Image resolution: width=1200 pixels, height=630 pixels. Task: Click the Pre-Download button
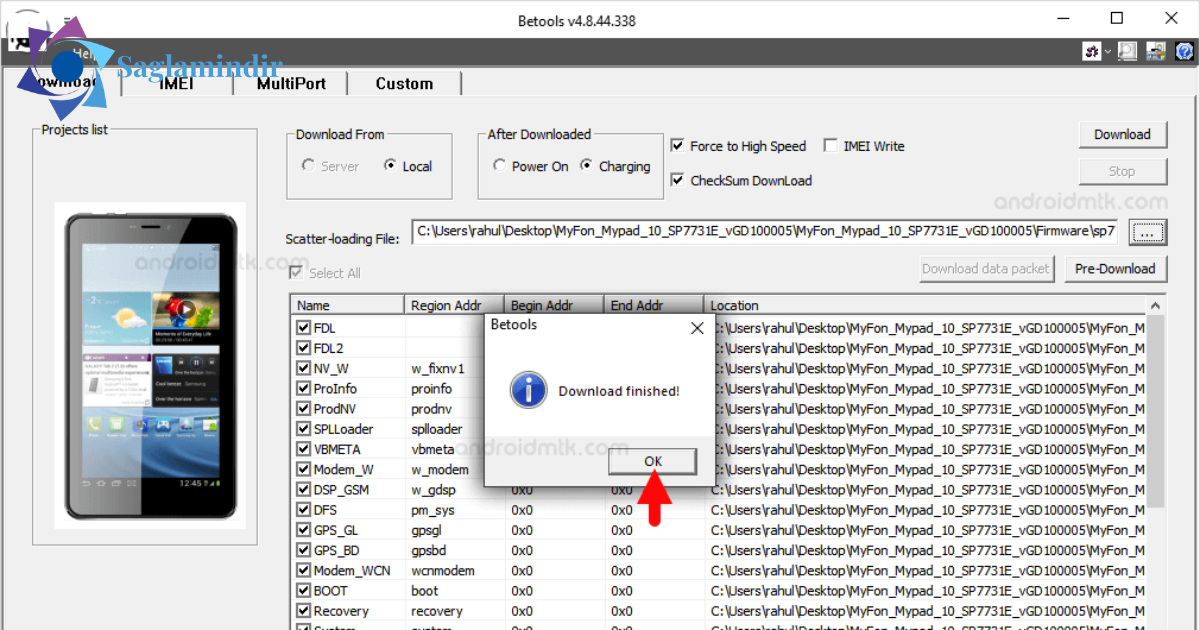[x=1115, y=268]
